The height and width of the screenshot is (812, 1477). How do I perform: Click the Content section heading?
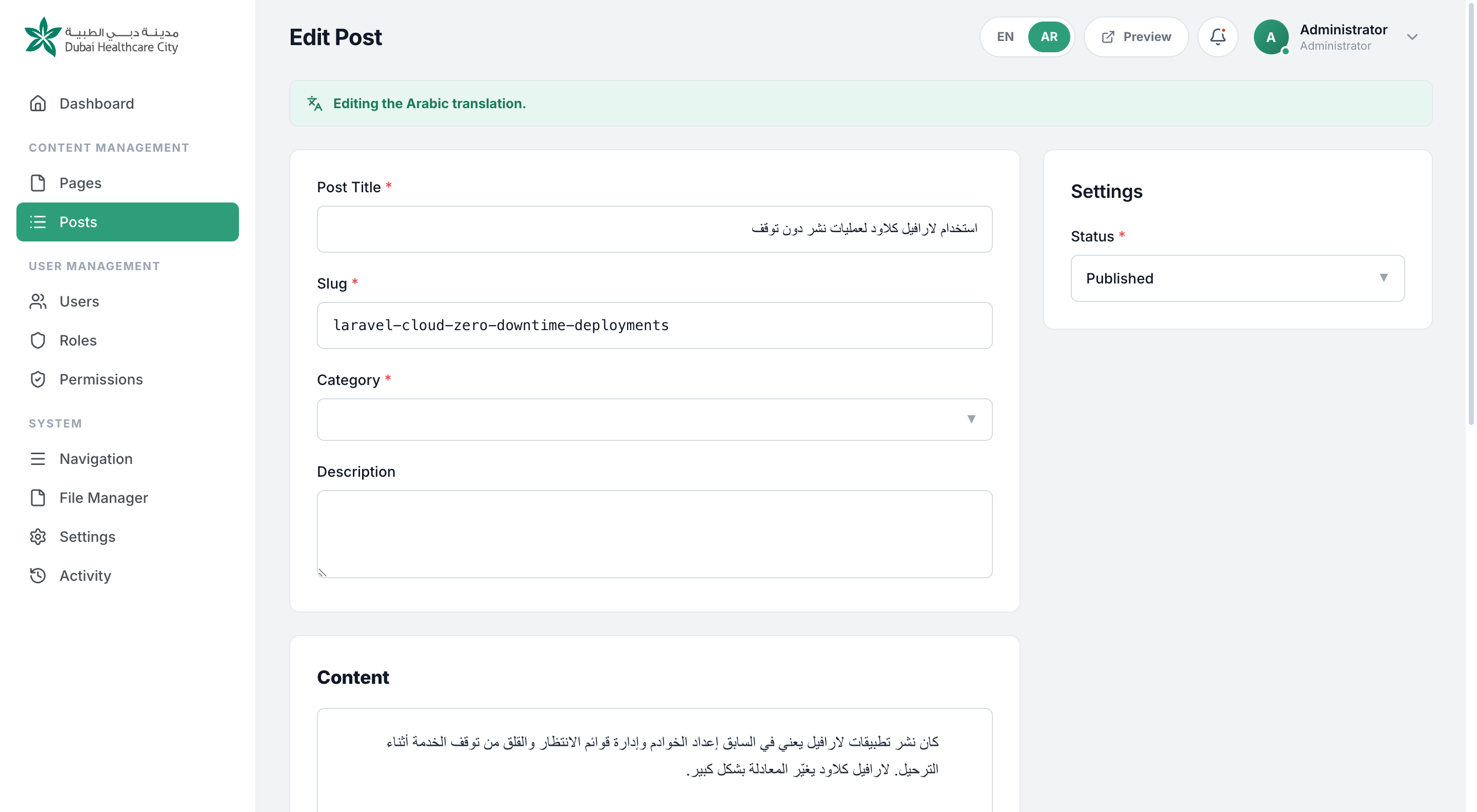353,677
